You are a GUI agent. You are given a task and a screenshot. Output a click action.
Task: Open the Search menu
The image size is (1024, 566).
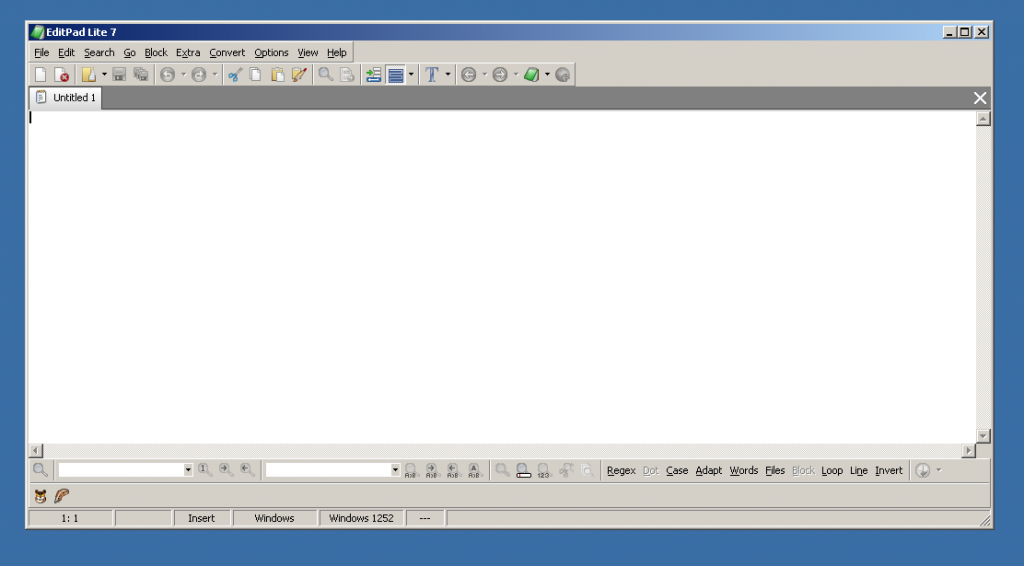(99, 53)
